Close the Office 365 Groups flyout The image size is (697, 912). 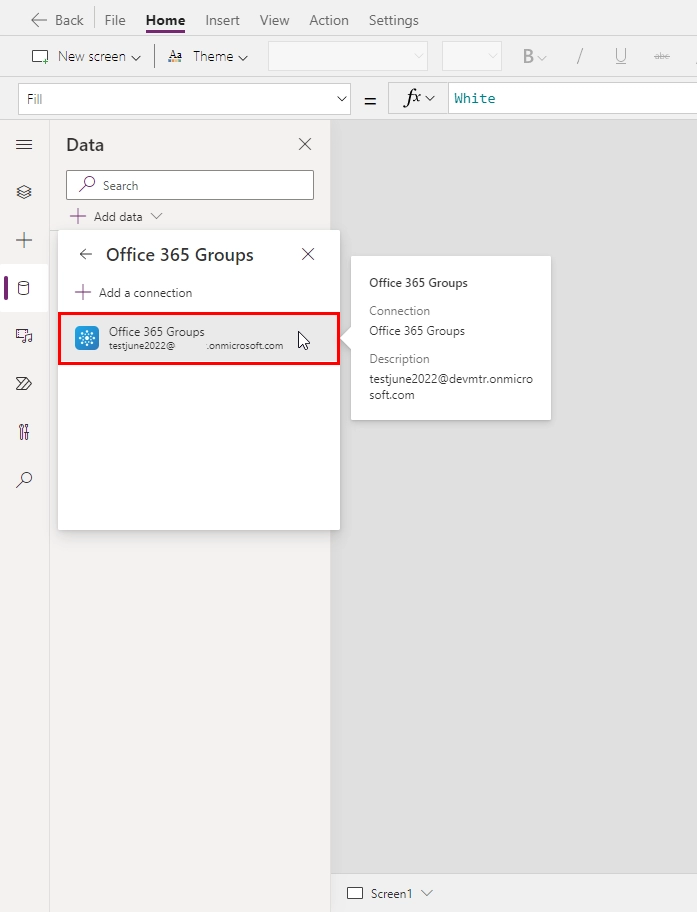tap(308, 254)
